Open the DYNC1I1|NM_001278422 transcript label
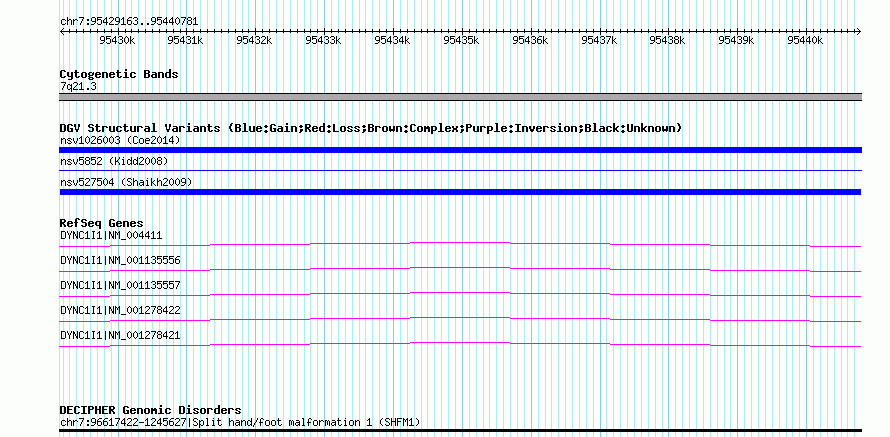 (x=120, y=310)
